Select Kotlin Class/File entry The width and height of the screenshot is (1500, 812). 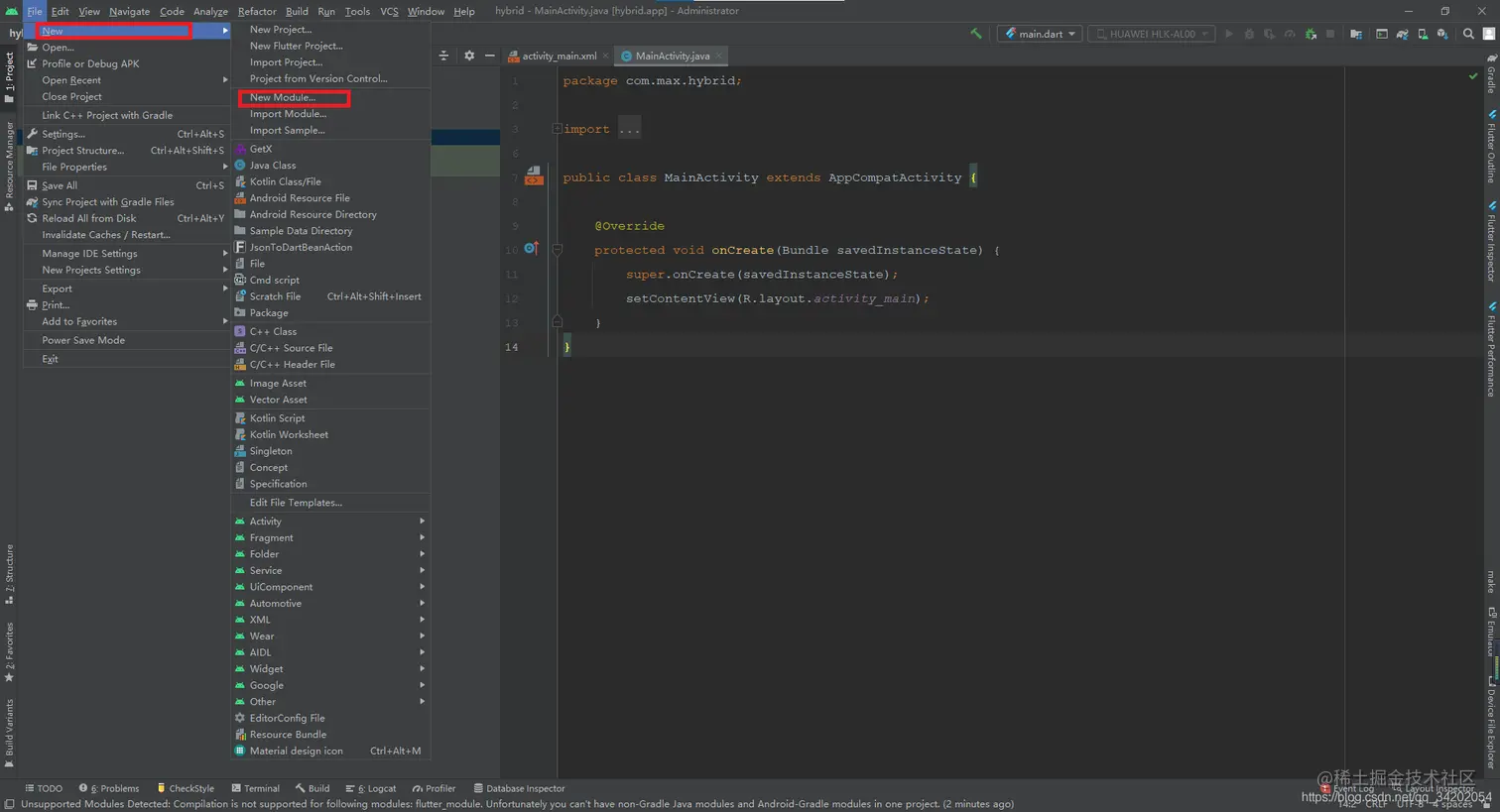(330, 181)
